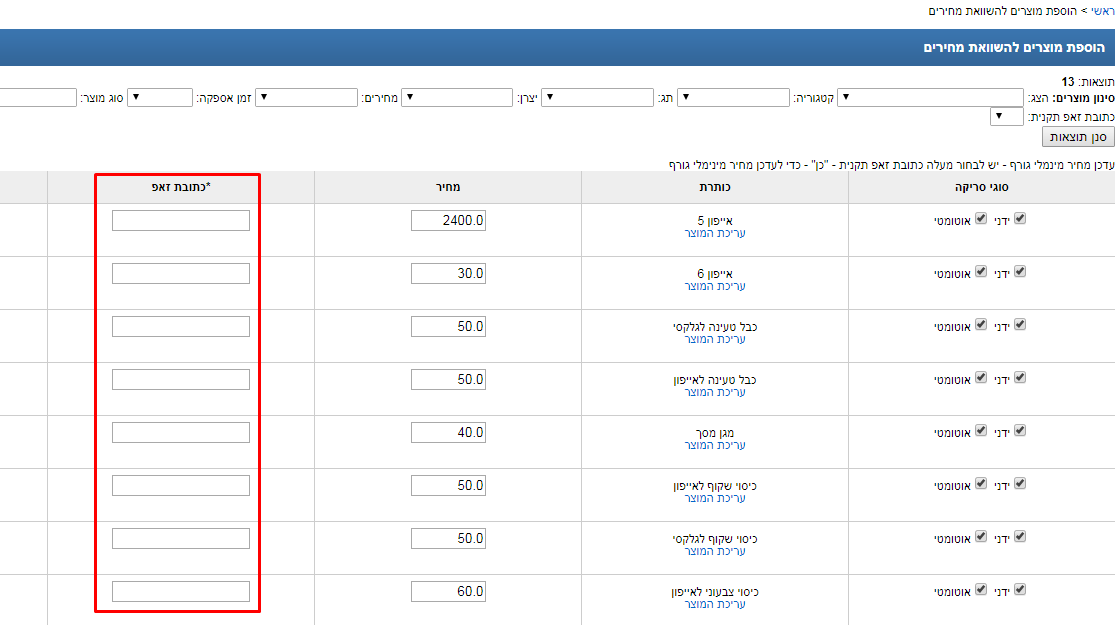Toggle ידני checkbox for אייפון 5

click(1020, 219)
